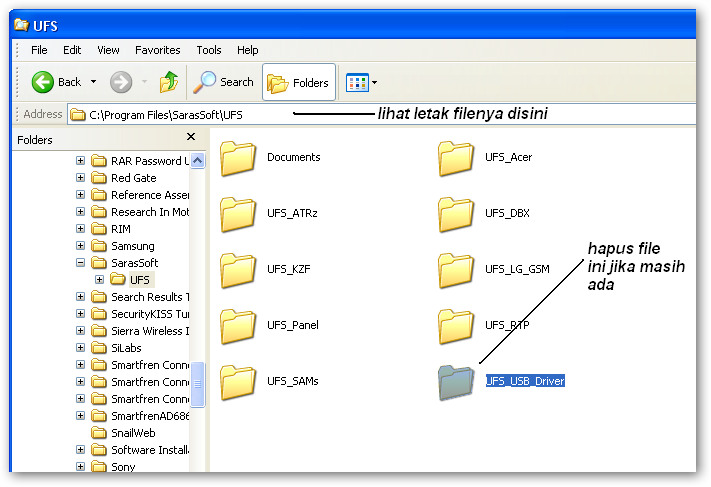
Task: Expand the SecurityKISS tree node
Action: [x=80, y=313]
